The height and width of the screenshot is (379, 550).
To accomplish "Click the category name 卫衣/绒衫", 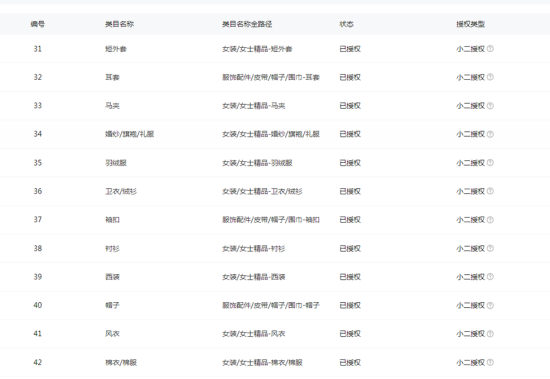I will coord(121,191).
